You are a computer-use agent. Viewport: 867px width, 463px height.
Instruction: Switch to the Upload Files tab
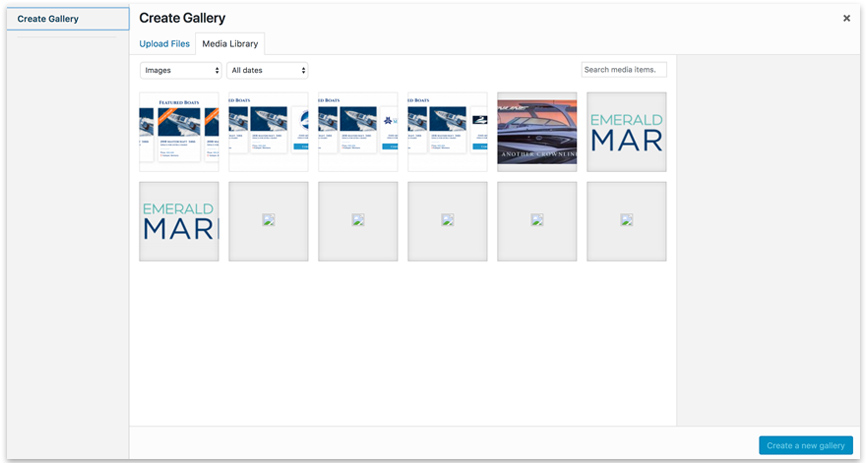tap(164, 44)
